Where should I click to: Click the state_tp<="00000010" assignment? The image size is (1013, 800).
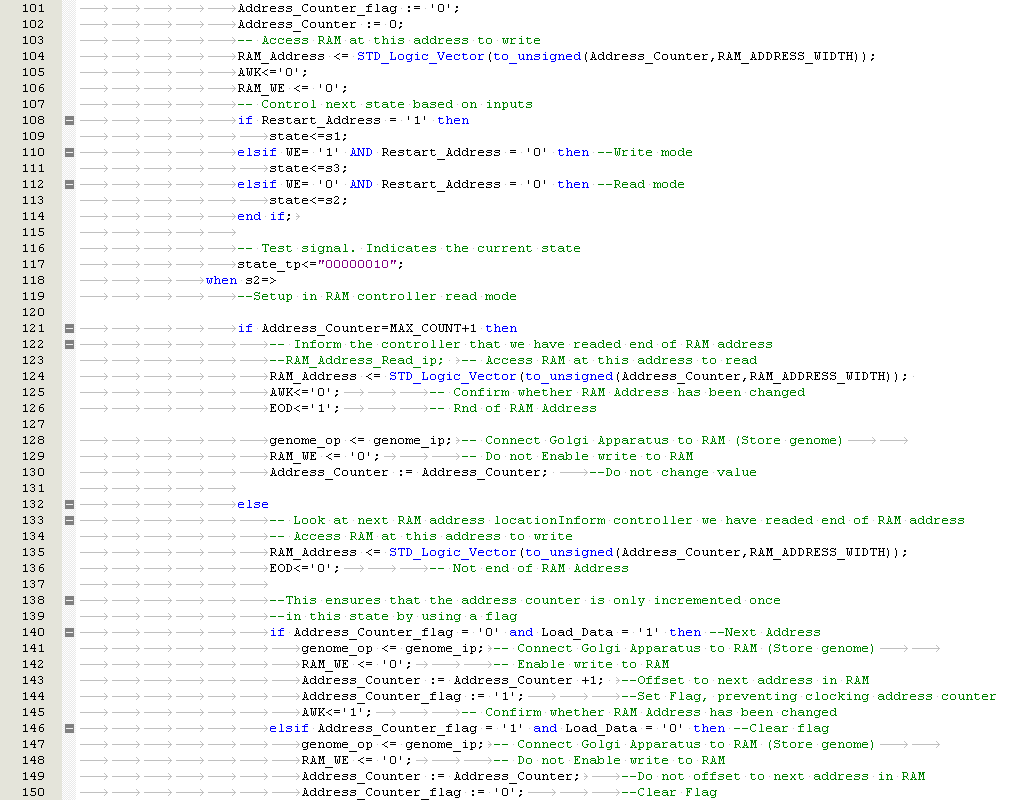pos(319,264)
